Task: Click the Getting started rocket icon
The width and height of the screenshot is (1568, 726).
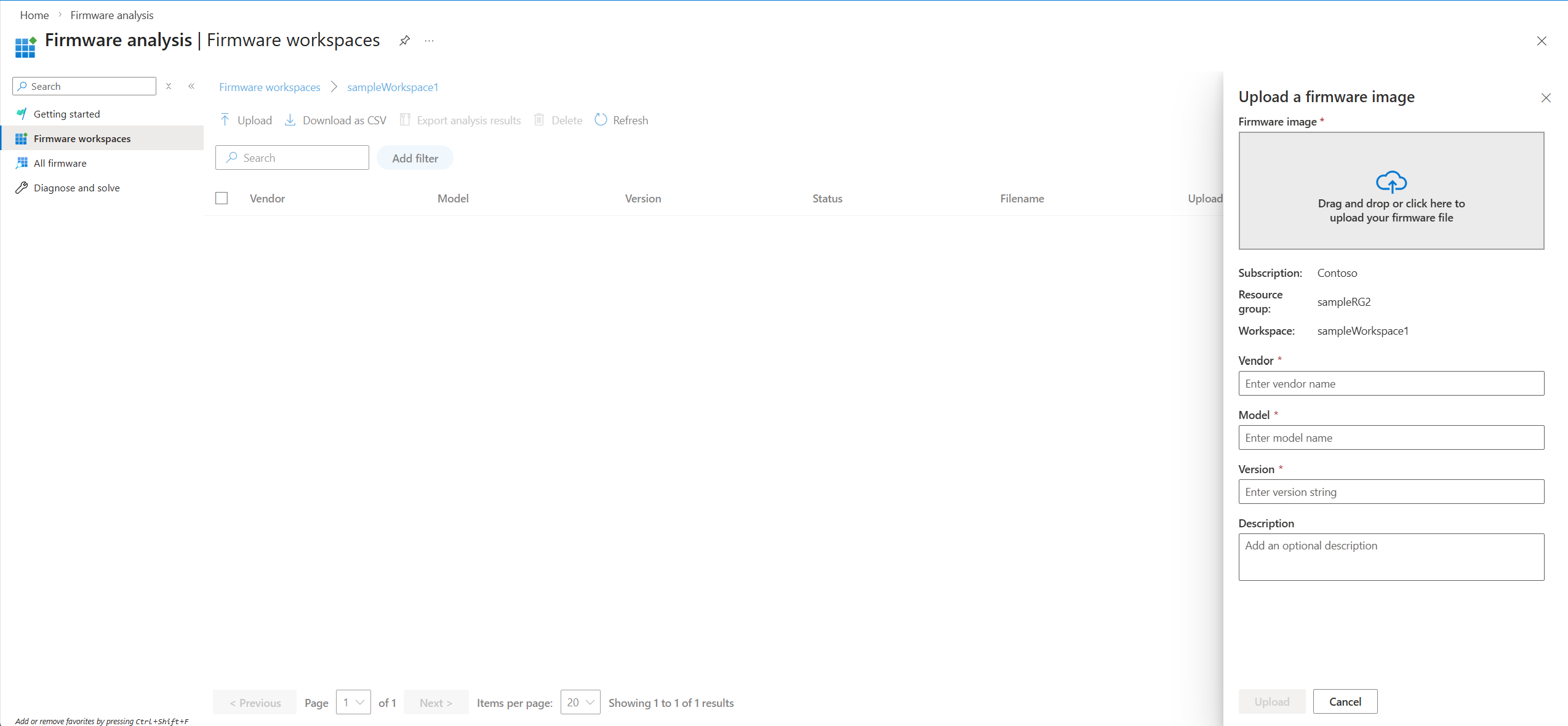Action: point(22,114)
